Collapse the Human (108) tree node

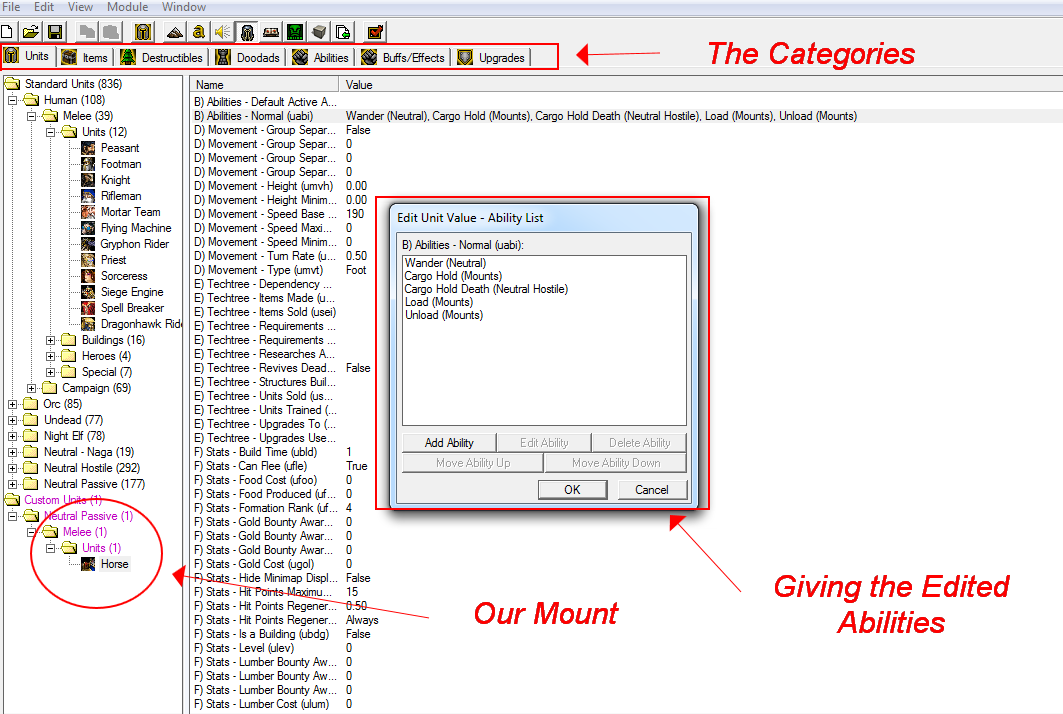coord(12,100)
